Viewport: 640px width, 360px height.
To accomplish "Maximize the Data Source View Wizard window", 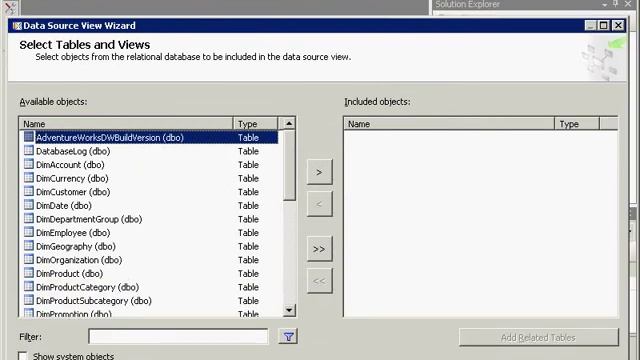I will point(604,25).
